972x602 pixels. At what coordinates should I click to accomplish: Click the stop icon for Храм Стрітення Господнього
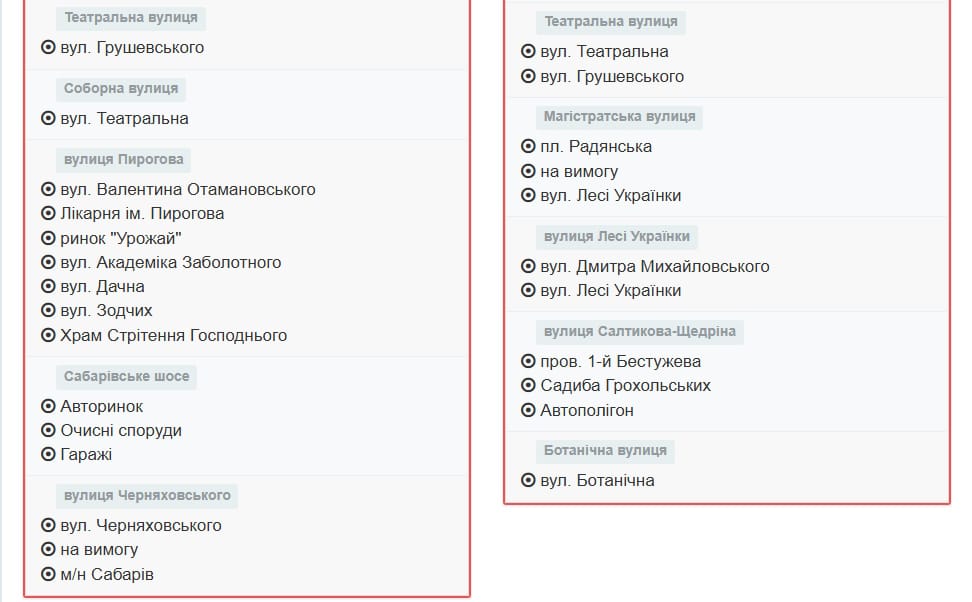46,336
